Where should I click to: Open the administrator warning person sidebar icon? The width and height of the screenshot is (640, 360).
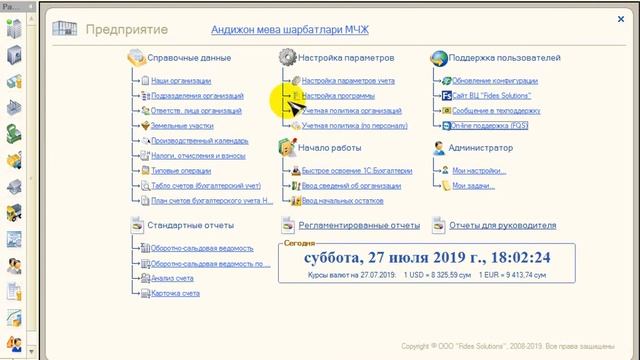[14, 344]
